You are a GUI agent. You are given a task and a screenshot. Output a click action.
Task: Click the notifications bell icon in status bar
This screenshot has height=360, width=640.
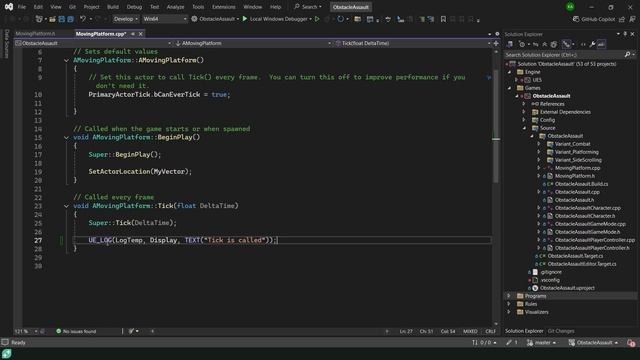[x=631, y=343]
